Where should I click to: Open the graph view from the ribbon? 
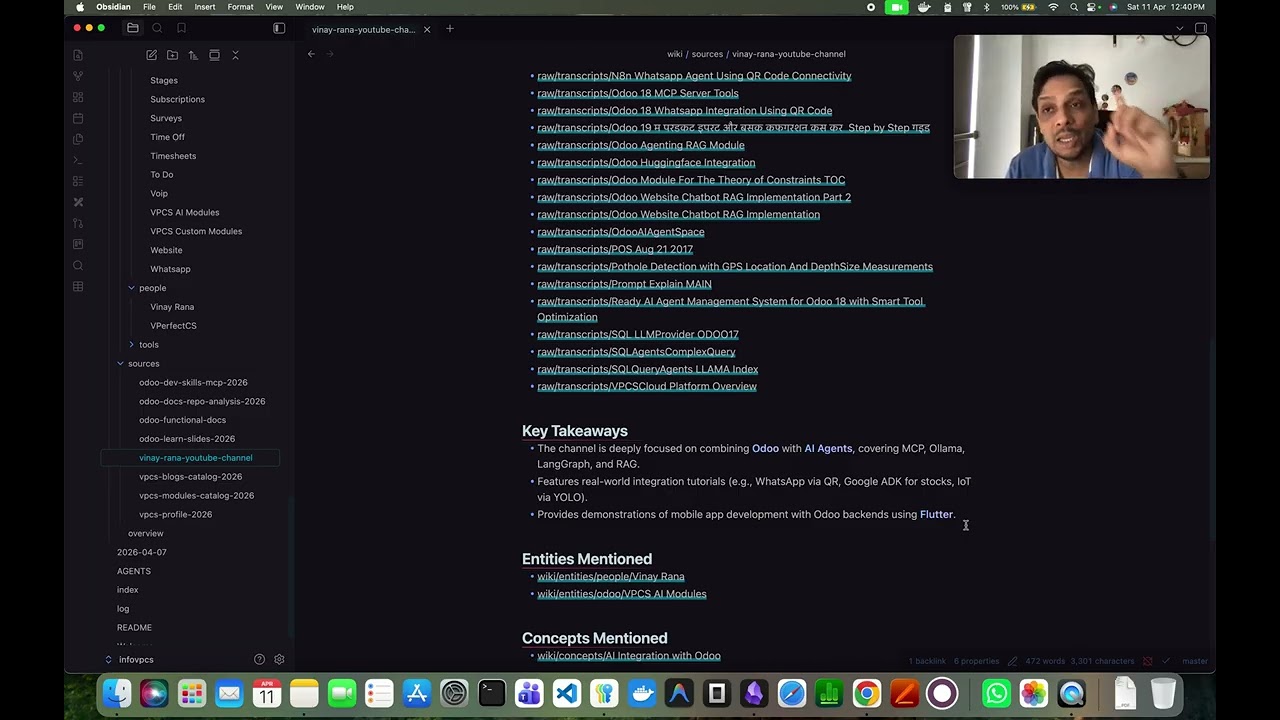tap(78, 76)
